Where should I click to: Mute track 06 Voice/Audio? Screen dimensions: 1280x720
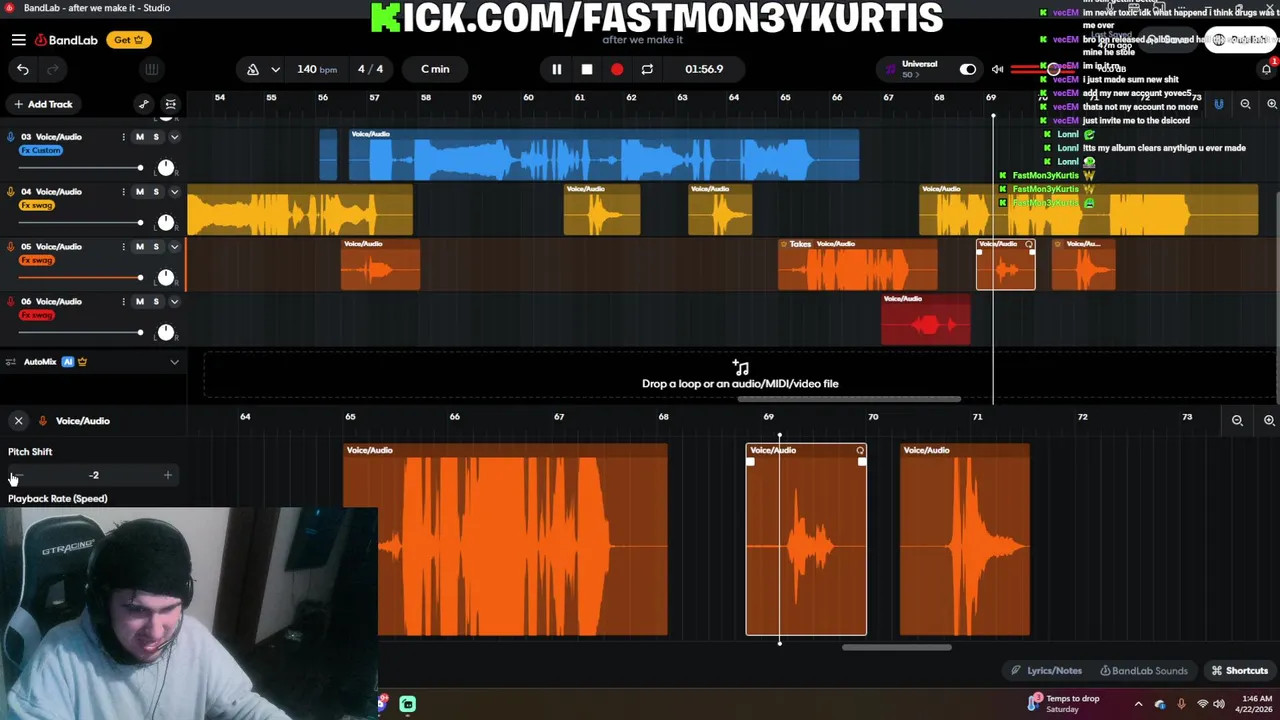[140, 302]
